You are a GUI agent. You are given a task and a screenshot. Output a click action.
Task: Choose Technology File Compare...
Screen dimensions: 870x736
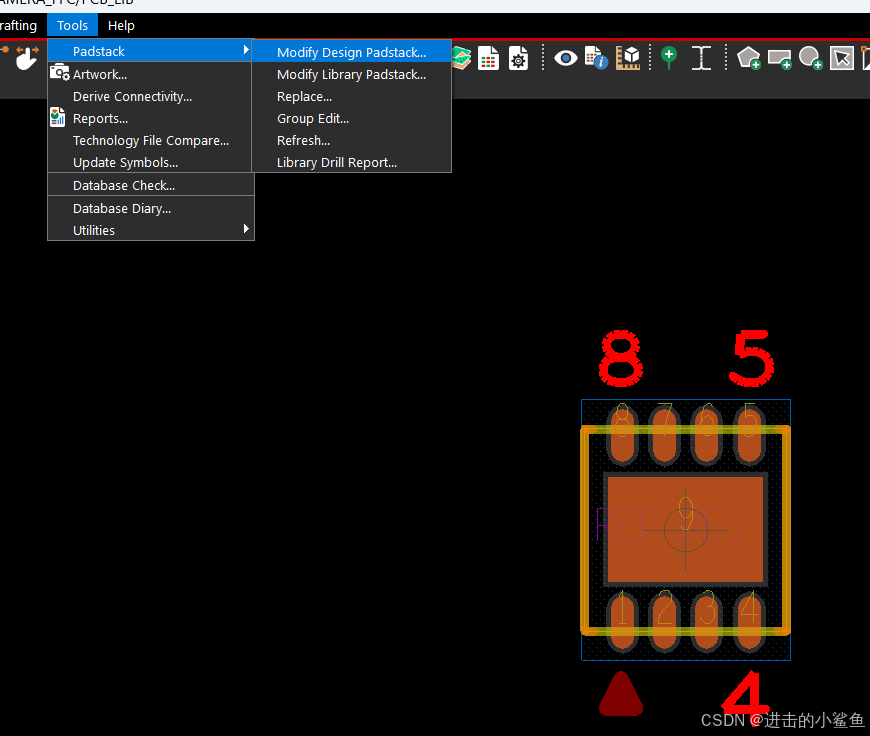(150, 140)
